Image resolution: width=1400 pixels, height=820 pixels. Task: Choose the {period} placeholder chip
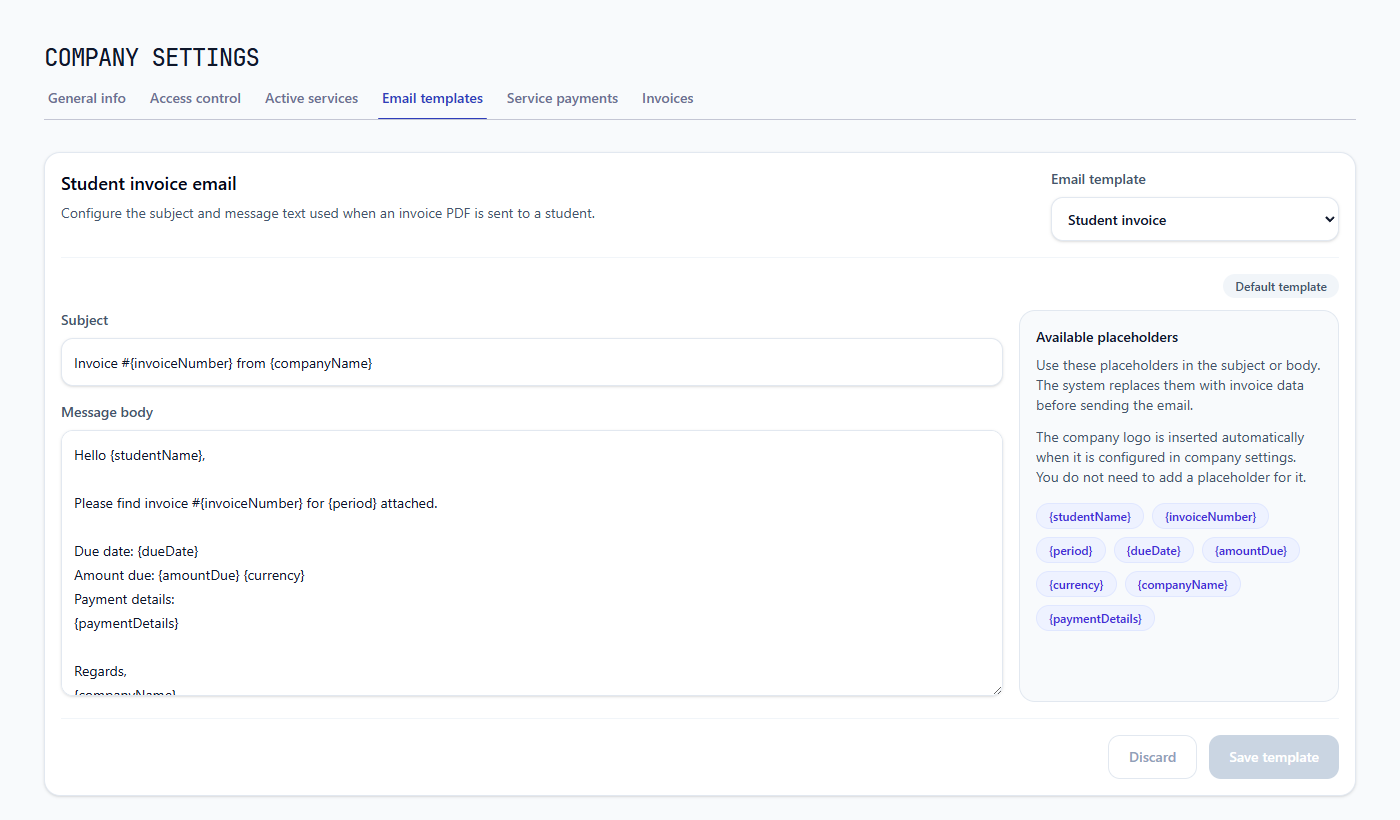[1070, 551]
